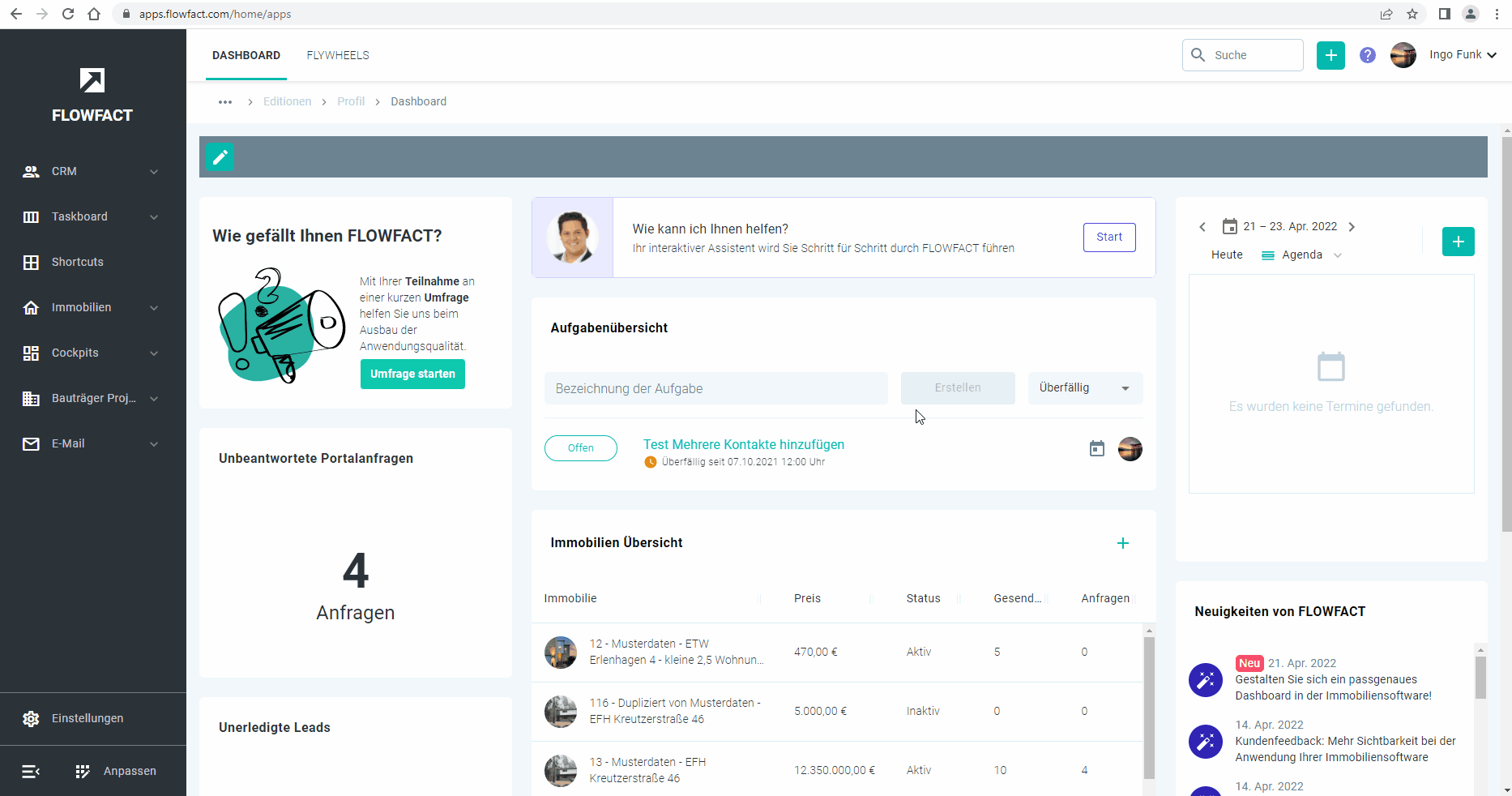The width and height of the screenshot is (1512, 796).
Task: Open the Agenda view dropdown
Action: (x=1302, y=255)
